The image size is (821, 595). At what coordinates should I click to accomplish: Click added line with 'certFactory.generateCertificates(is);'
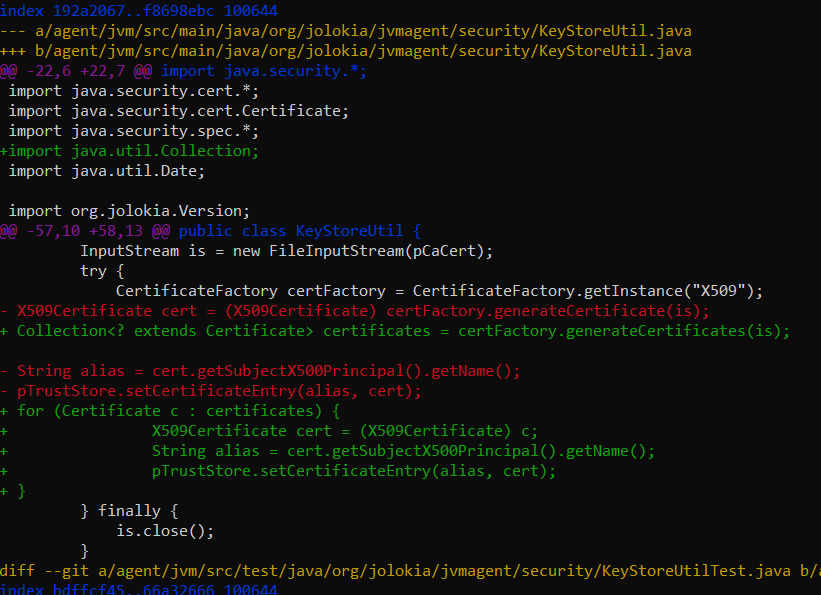pos(395,331)
